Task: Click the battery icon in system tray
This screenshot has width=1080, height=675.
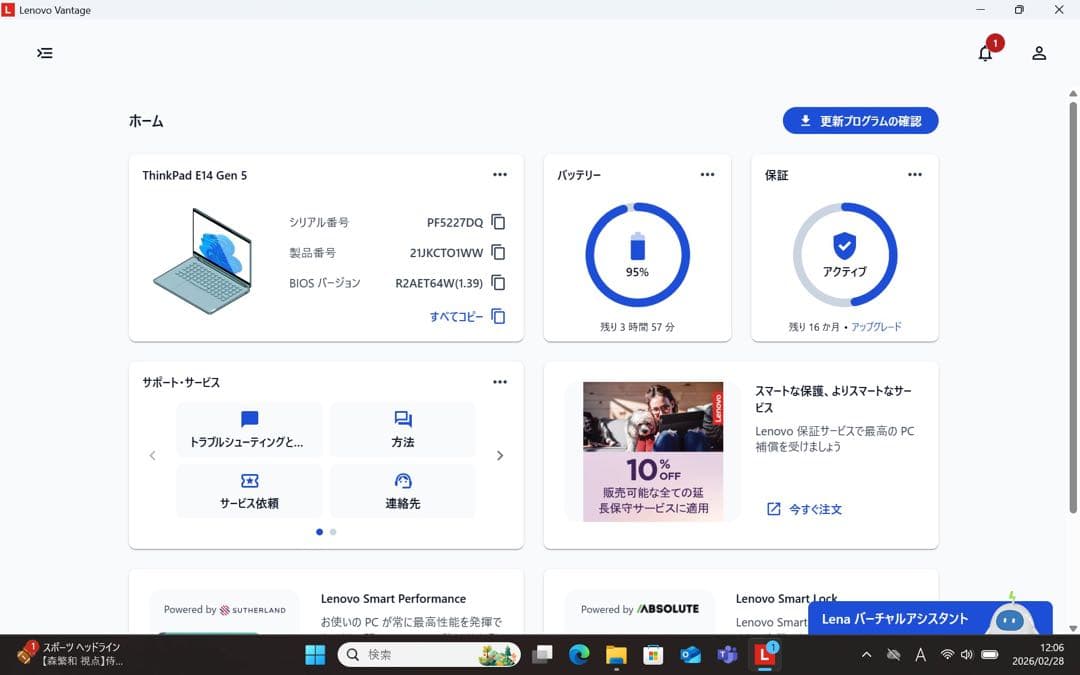Action: click(990, 654)
